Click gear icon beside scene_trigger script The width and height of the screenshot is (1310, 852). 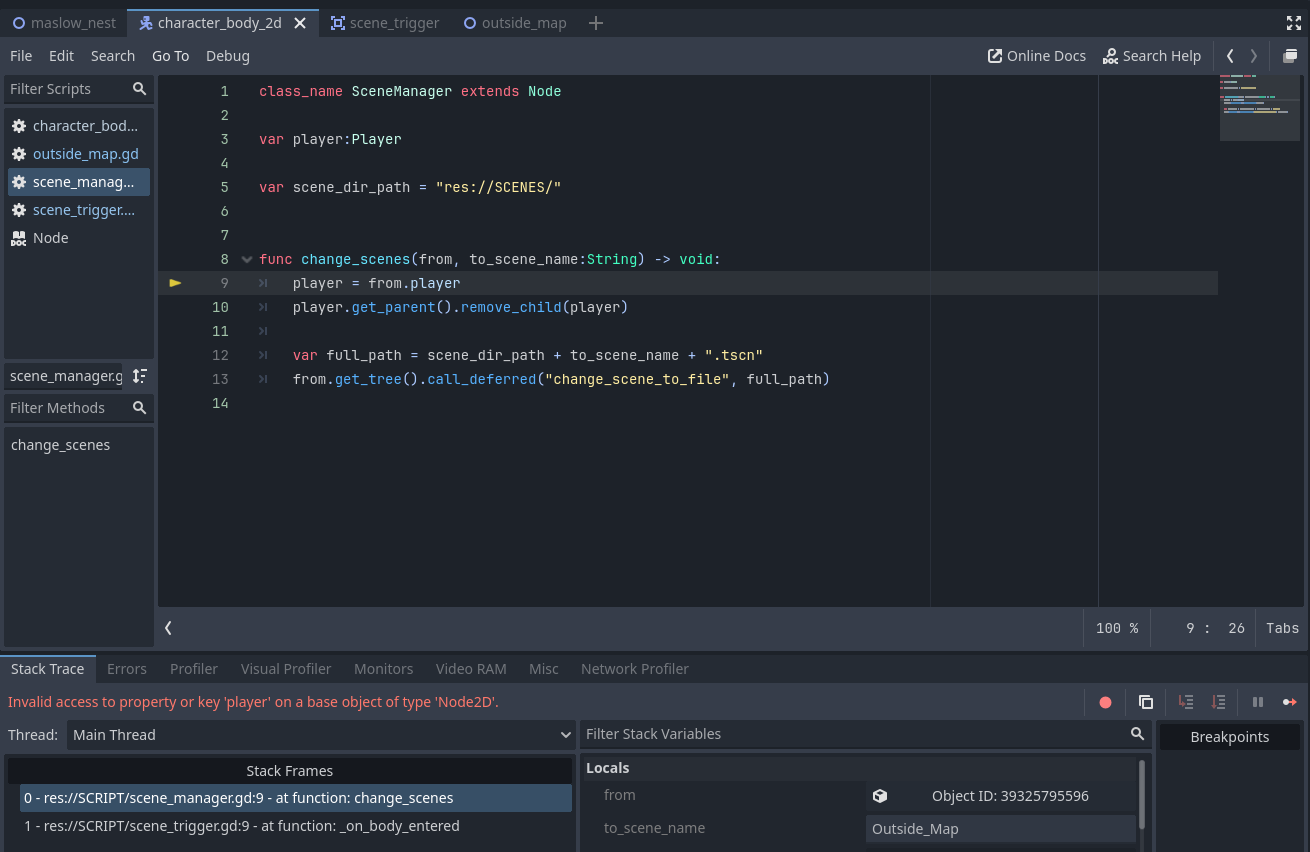(x=19, y=210)
